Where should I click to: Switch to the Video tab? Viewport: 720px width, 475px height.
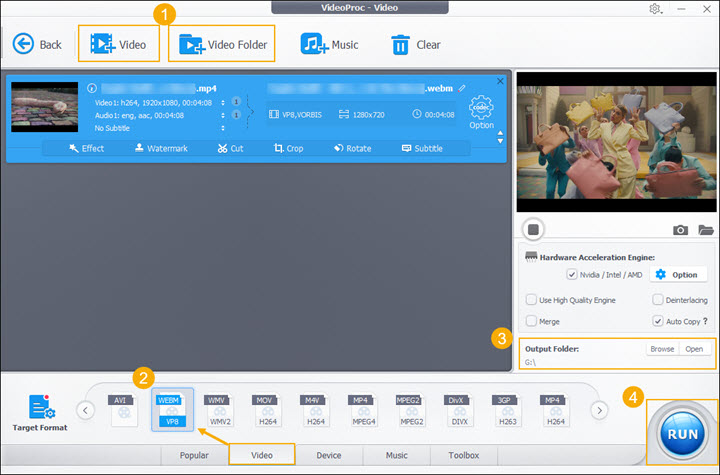(x=262, y=454)
